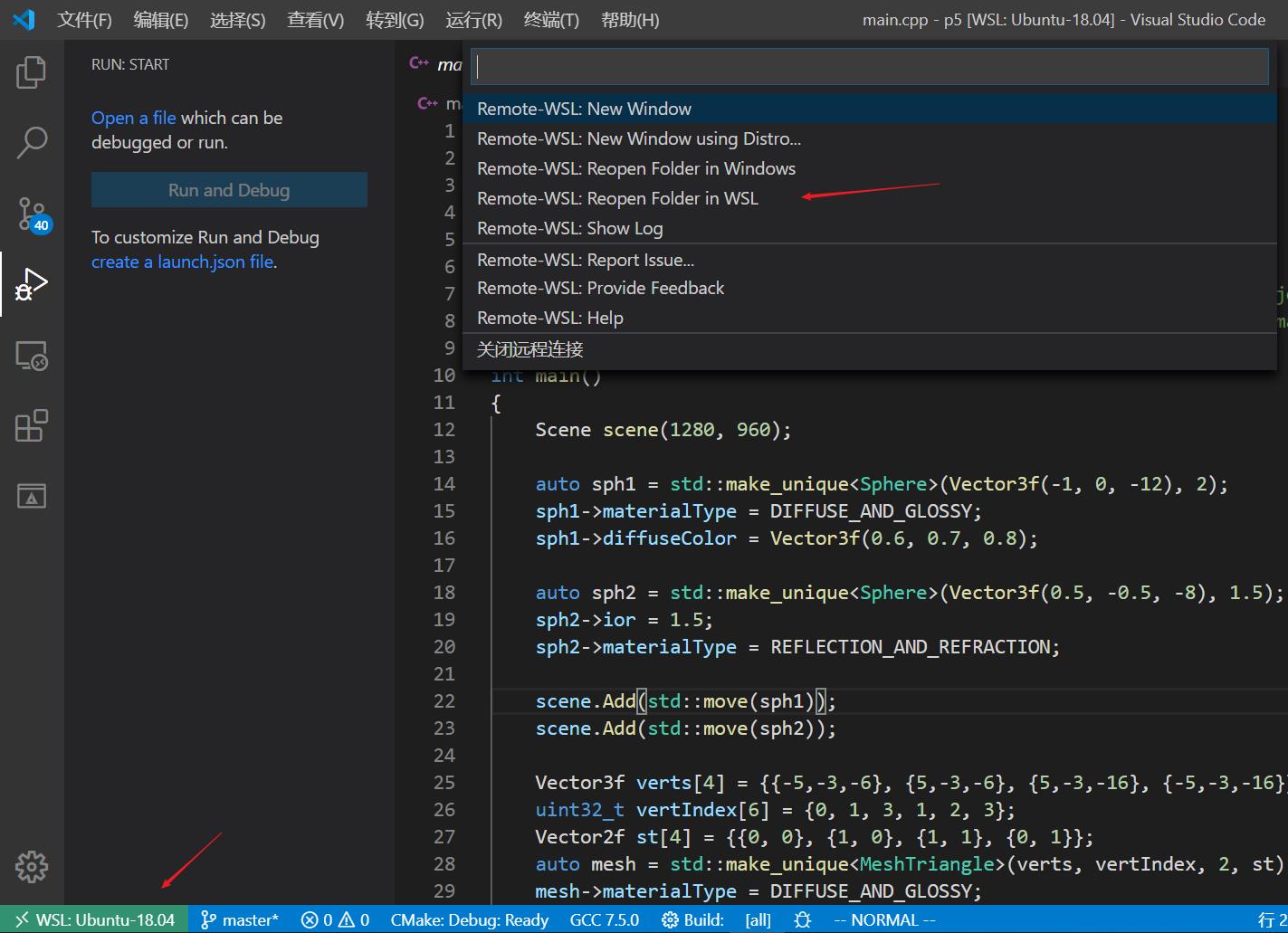Click the Build status bar button

(693, 919)
